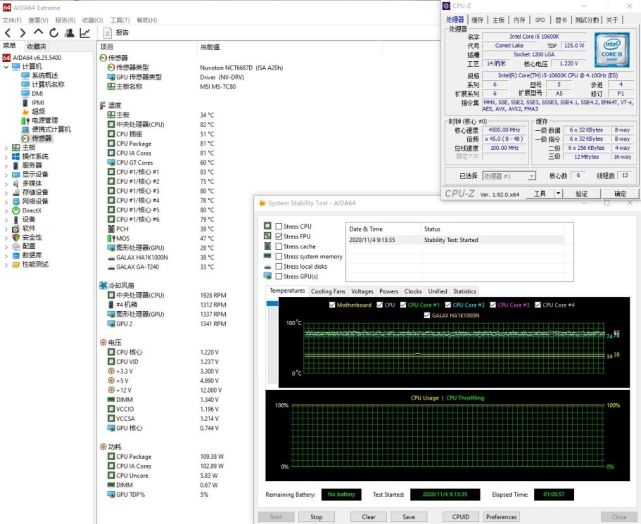
Task: Open the SPD tab in CPU-Z
Action: [539, 19]
